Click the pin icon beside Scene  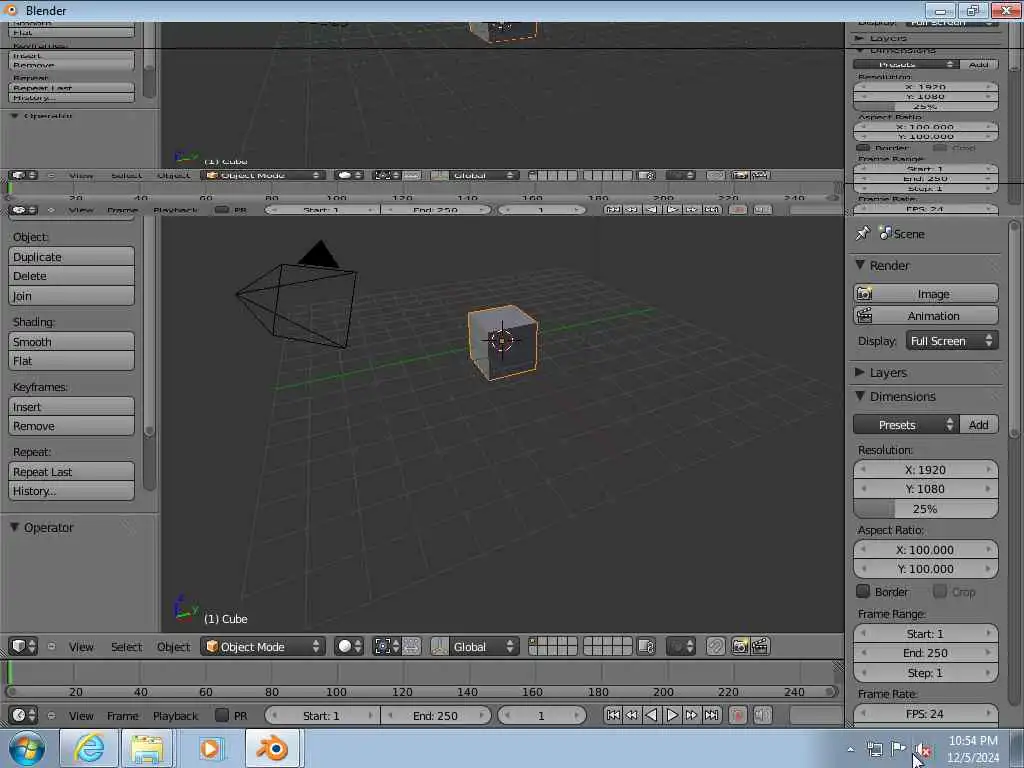point(863,233)
